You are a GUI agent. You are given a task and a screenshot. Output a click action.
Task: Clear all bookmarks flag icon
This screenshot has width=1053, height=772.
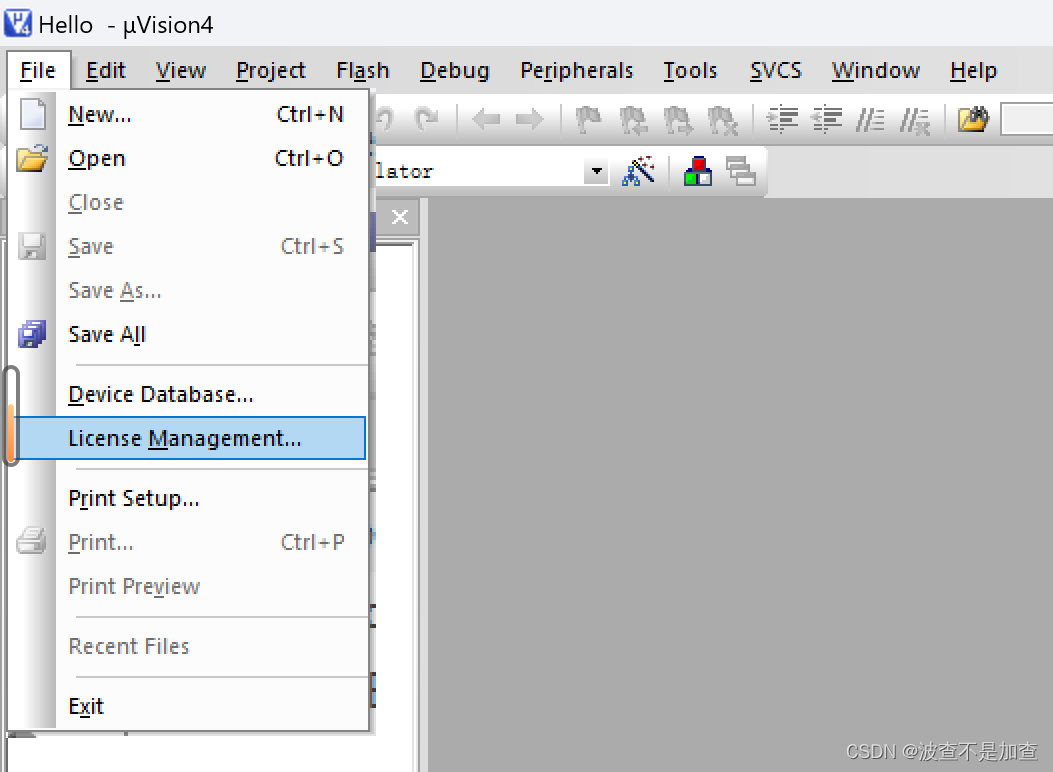click(x=722, y=120)
